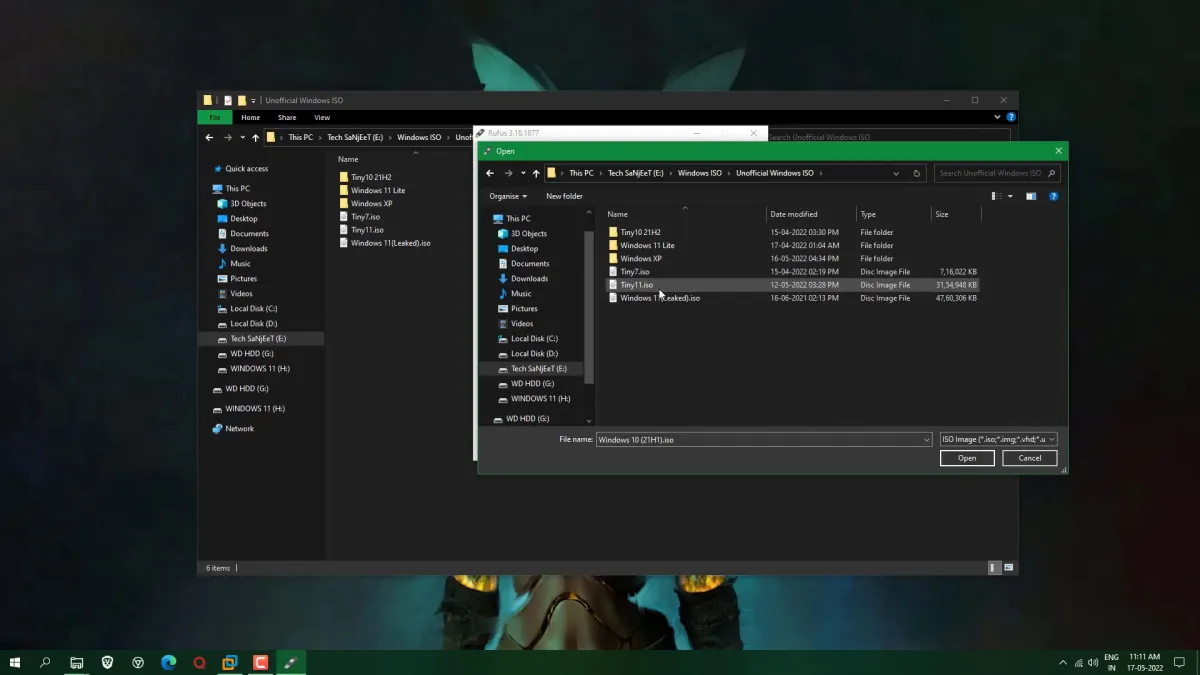Image resolution: width=1200 pixels, height=675 pixels.
Task: Sort by Name column in File Explorer
Action: (x=348, y=159)
